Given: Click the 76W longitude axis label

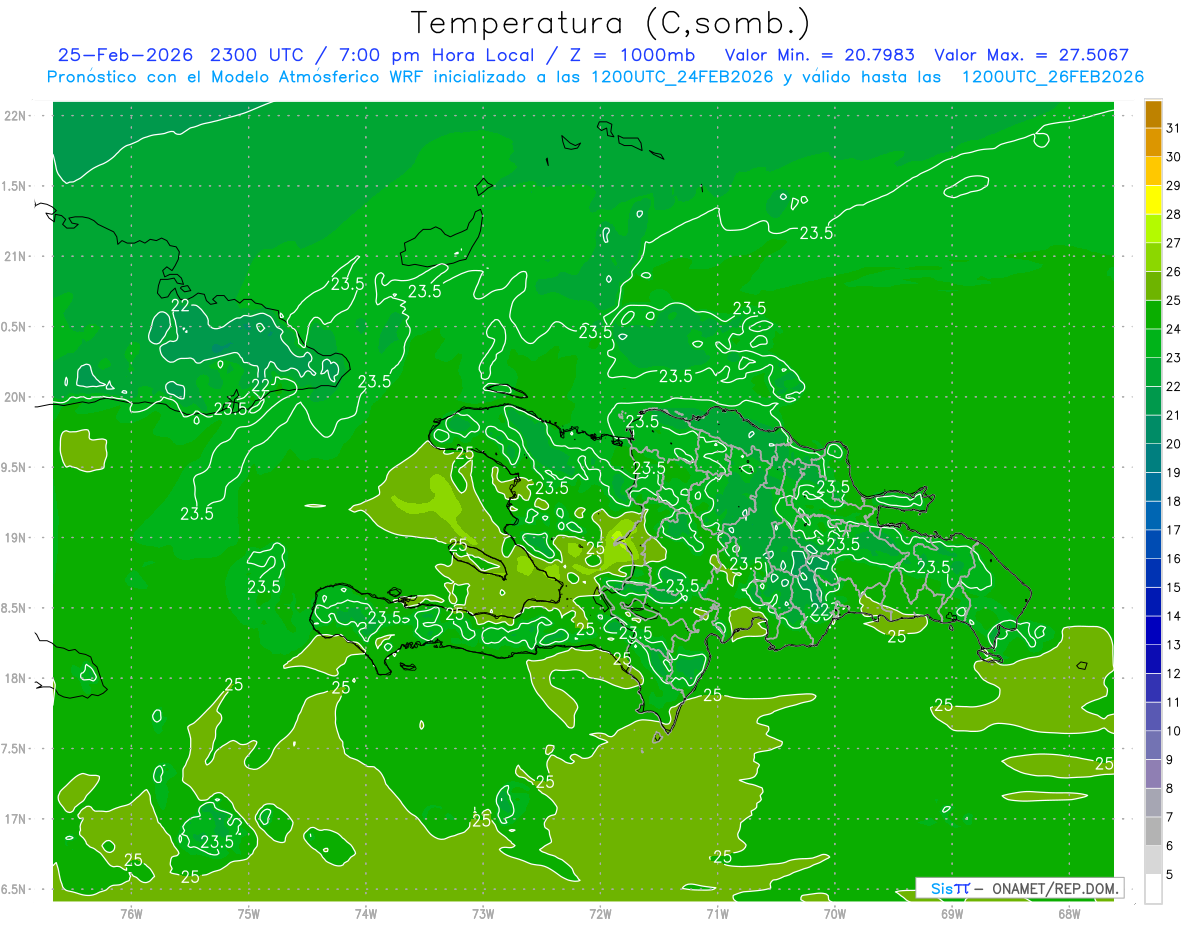Looking at the screenshot, I should coord(131,913).
